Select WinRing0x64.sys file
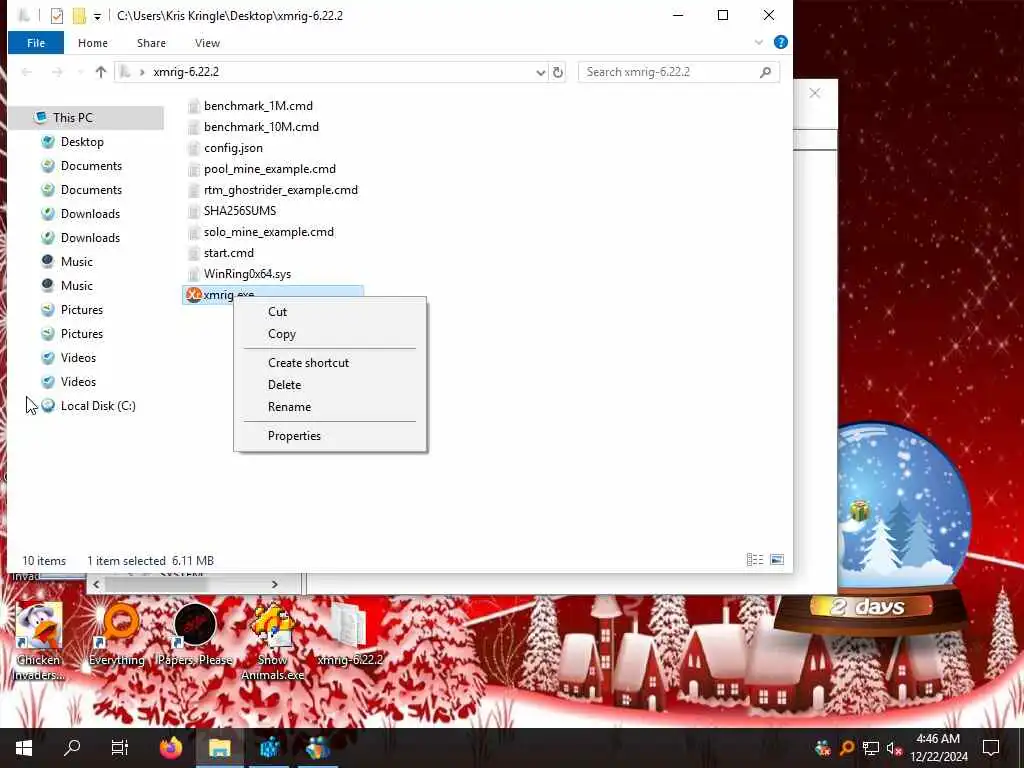 coord(247,274)
